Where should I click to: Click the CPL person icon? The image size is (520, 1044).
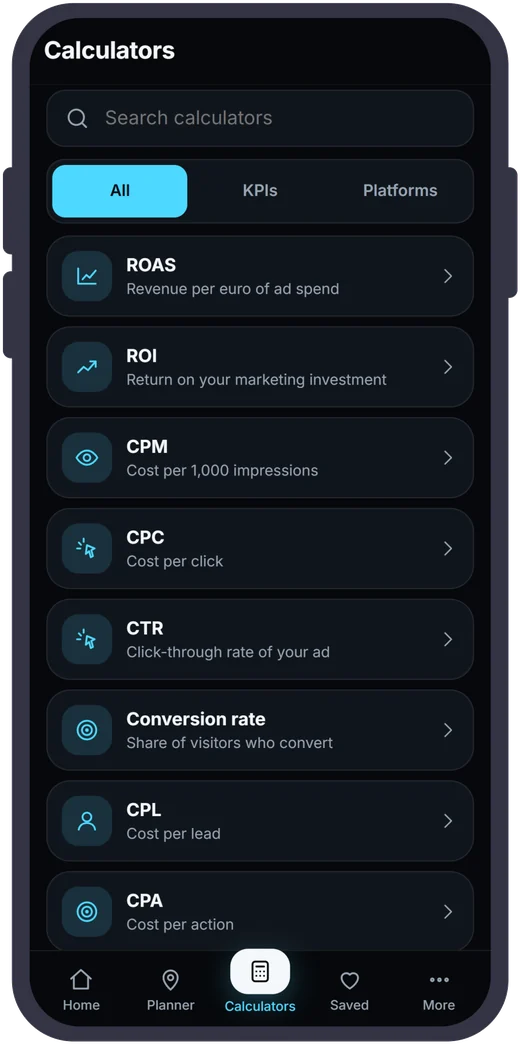click(87, 821)
